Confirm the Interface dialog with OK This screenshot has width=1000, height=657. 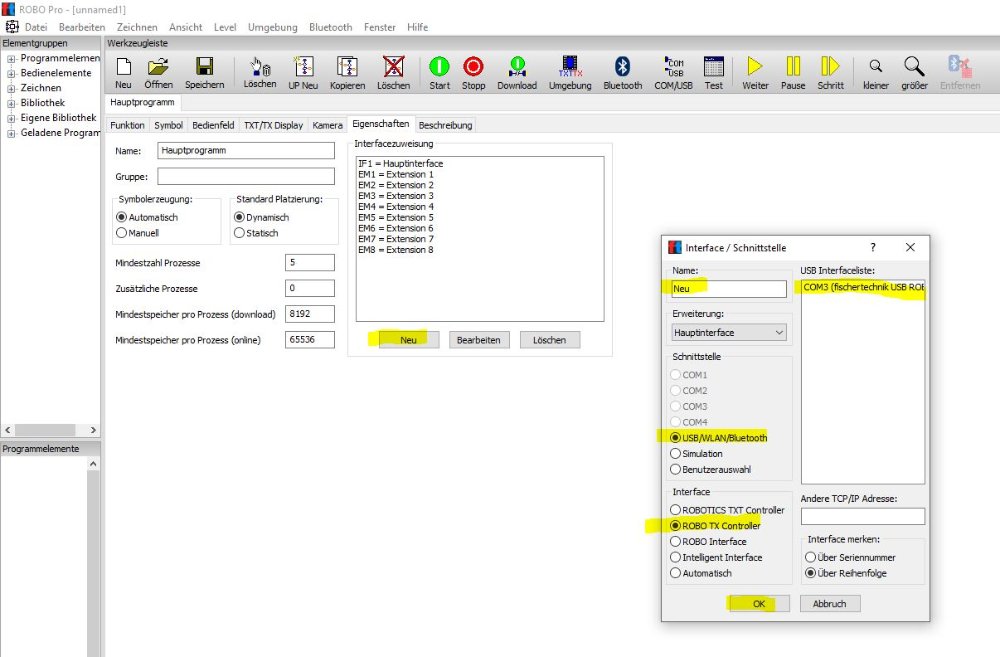(x=759, y=603)
